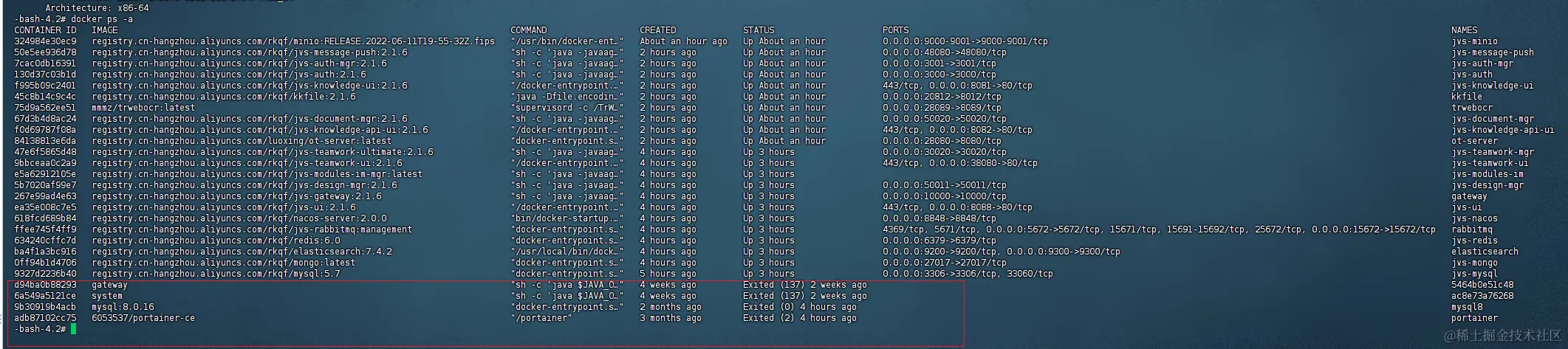The height and width of the screenshot is (349, 1568).
Task: Click the 'supervisord -c /TrW…' command
Action: click(567, 108)
